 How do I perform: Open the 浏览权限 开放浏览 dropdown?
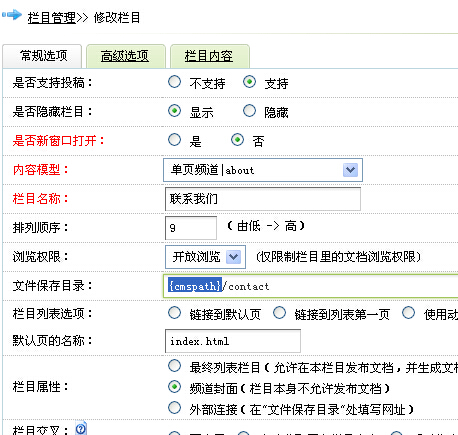click(205, 257)
